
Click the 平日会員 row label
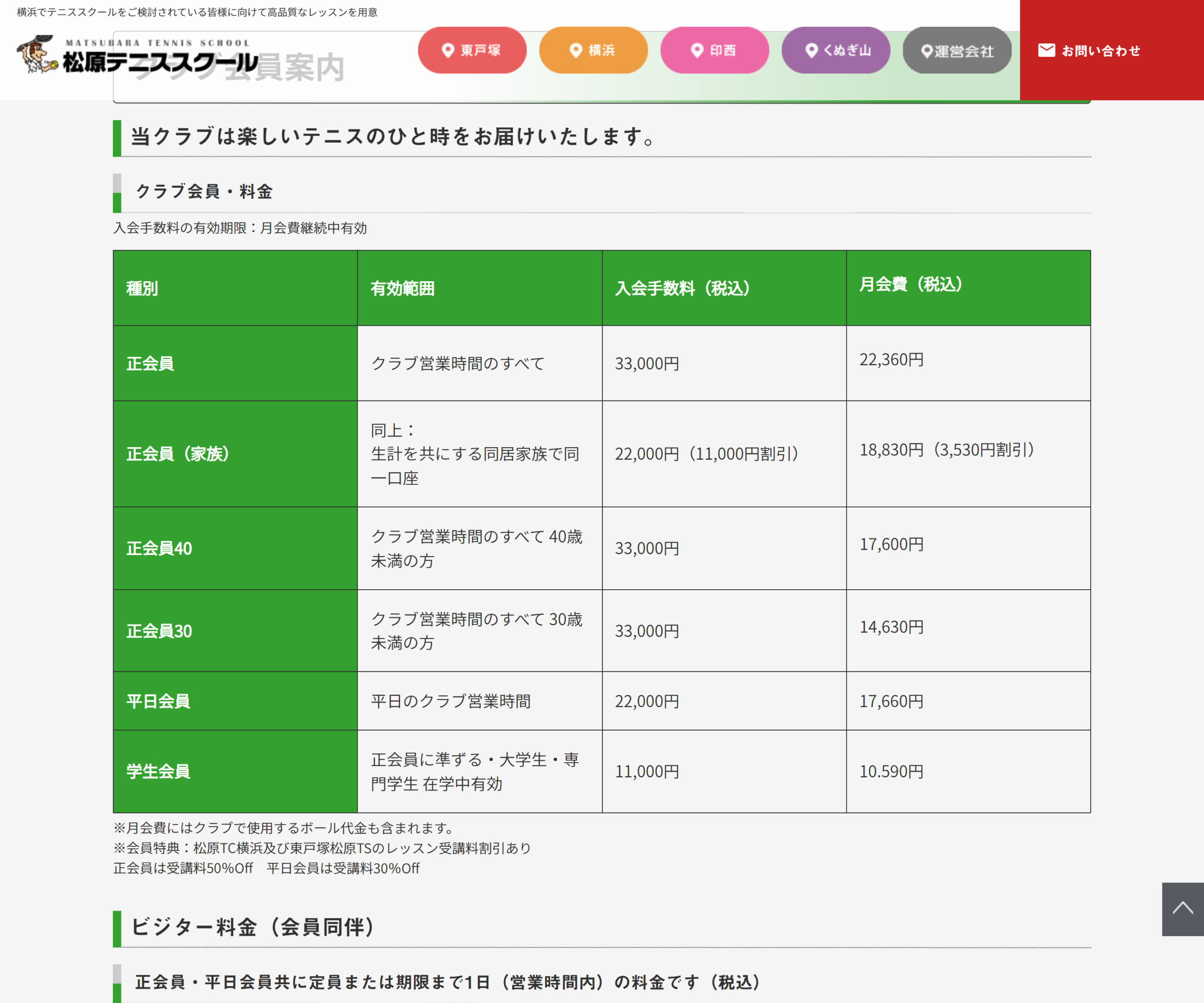pos(235,701)
